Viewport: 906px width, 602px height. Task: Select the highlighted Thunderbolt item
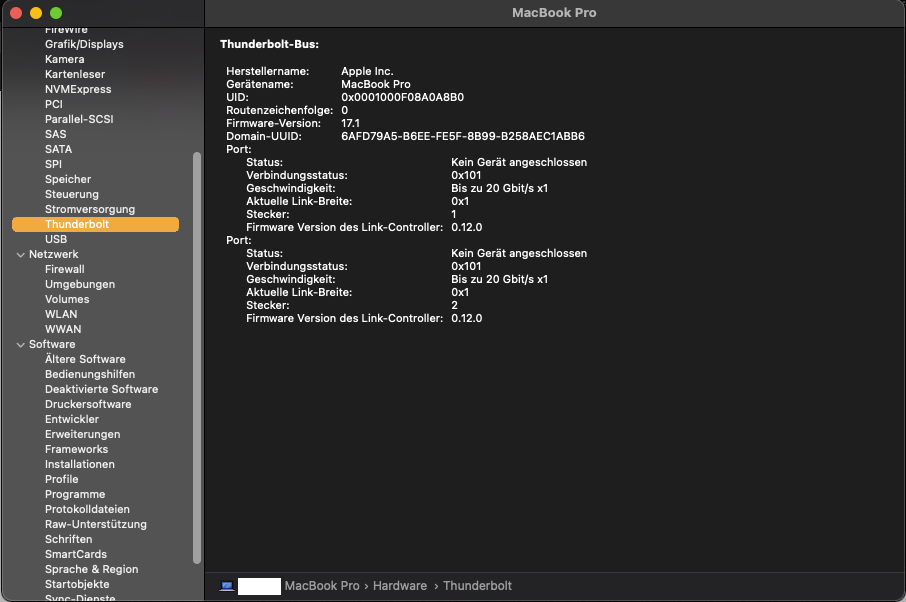tap(95, 225)
